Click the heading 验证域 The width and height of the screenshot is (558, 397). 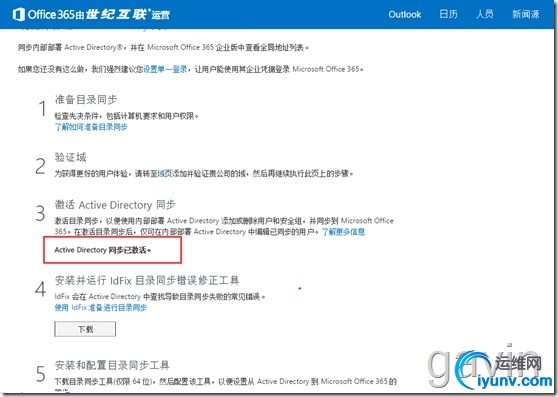click(x=70, y=157)
